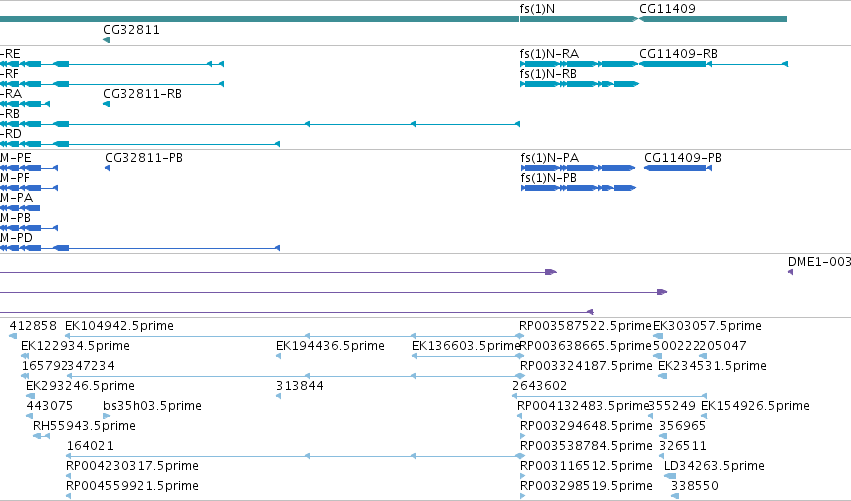Click the CG11409-RB transcript label
The image size is (851, 501).
(678, 54)
